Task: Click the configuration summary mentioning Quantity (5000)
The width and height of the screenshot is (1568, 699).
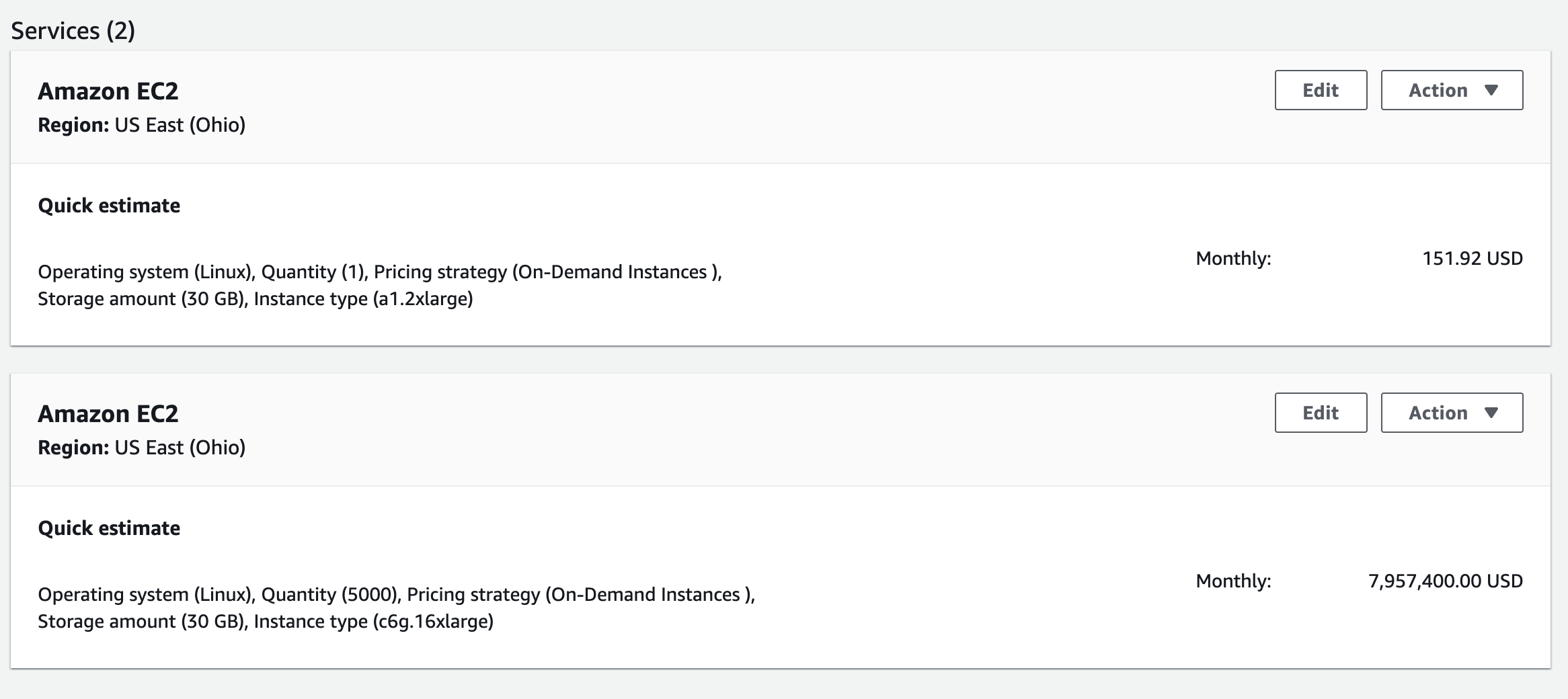Action: pos(397,608)
